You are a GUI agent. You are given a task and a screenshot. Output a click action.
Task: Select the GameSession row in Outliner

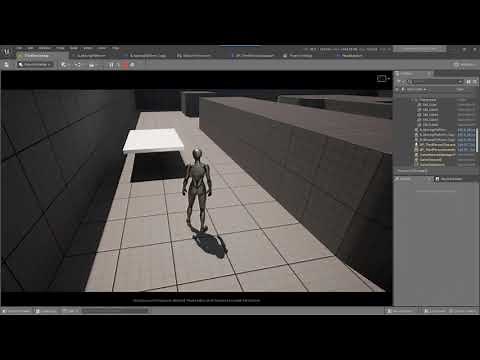click(x=437, y=160)
